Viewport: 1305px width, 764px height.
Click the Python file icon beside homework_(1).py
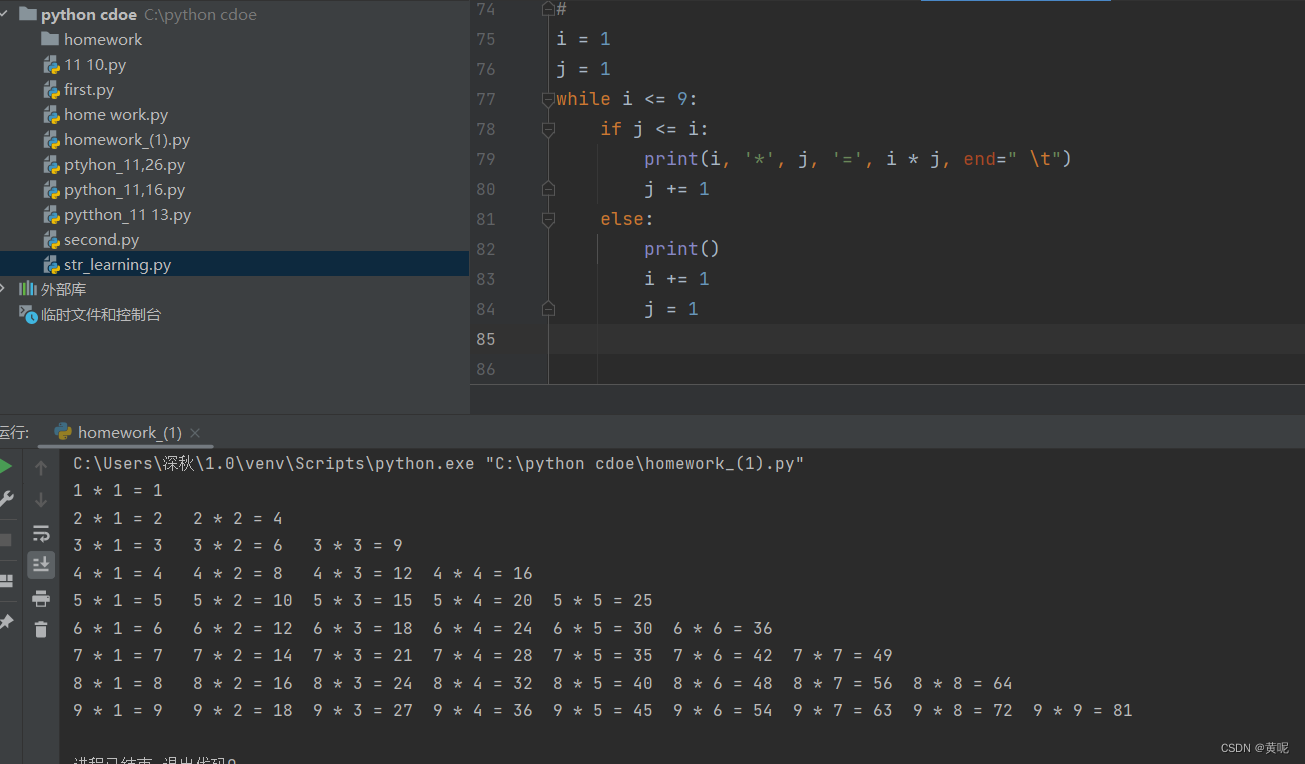tap(51, 139)
